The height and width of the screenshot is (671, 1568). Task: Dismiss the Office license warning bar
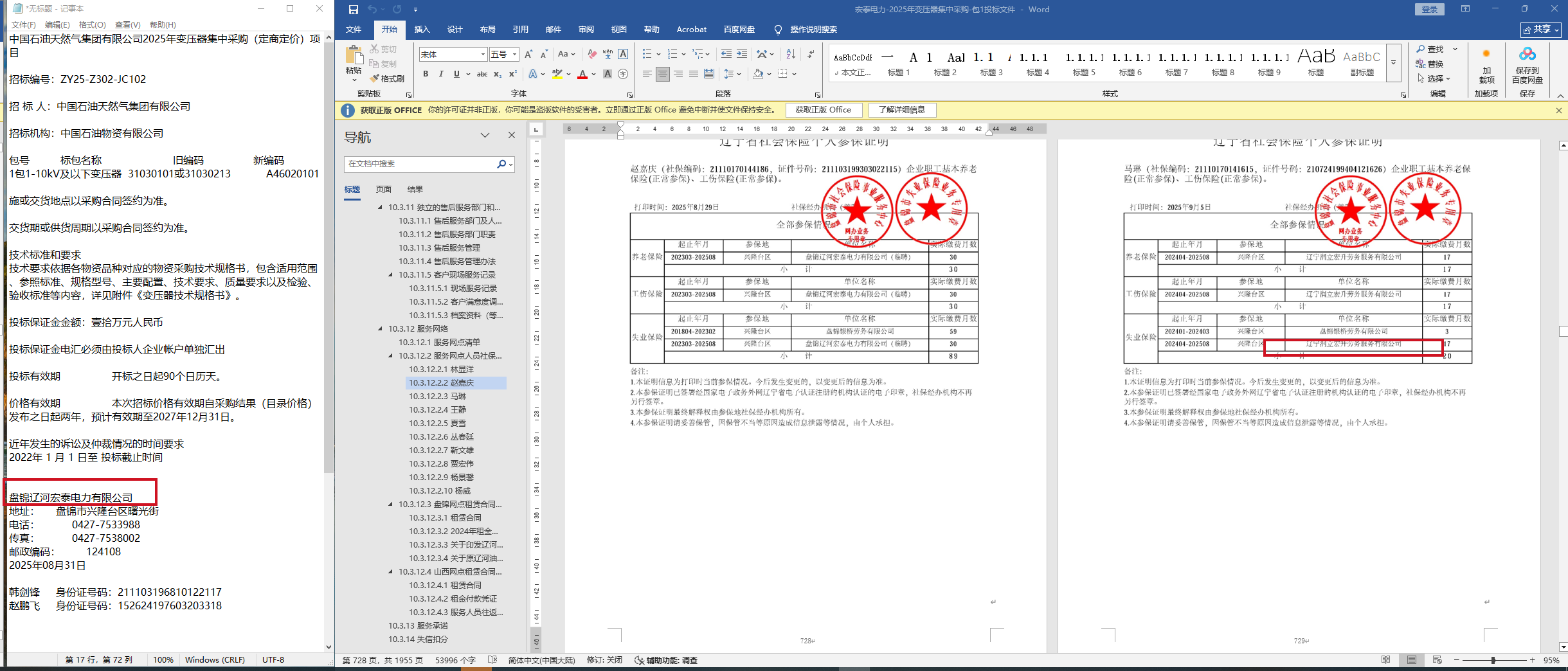(x=1559, y=111)
